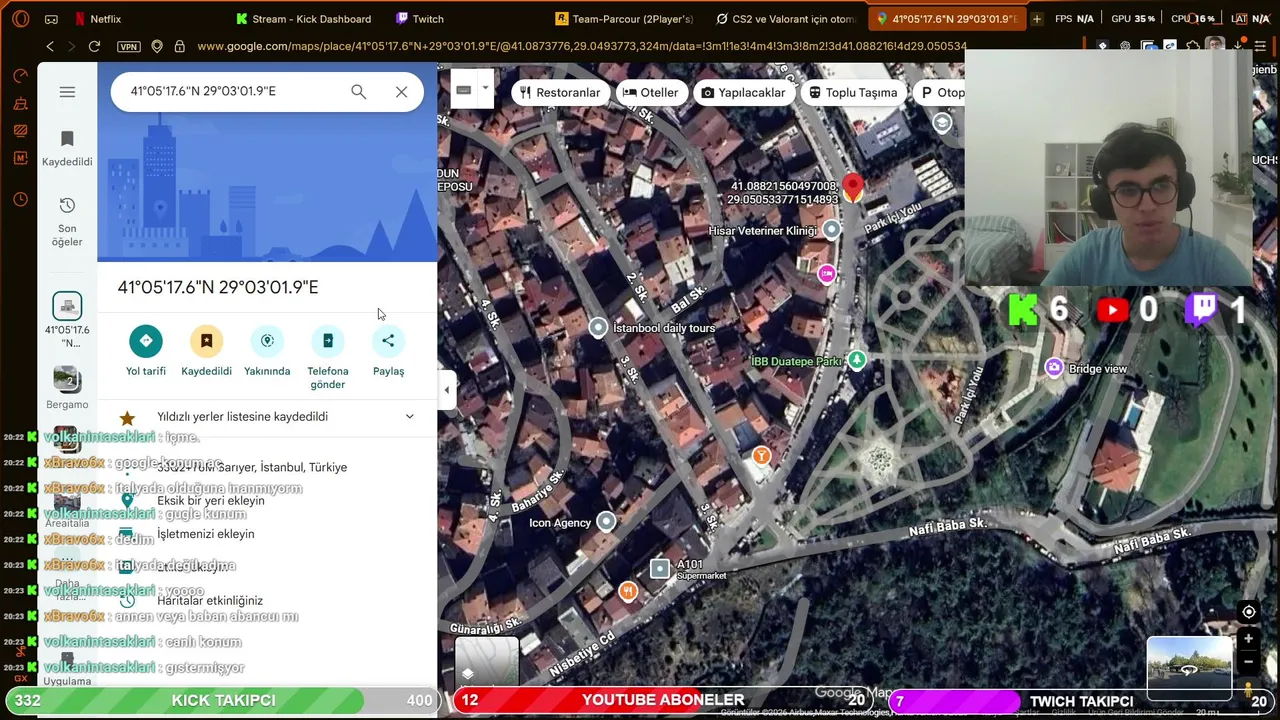Open the sidebar history clock icon
1280x720 pixels.
(21, 200)
